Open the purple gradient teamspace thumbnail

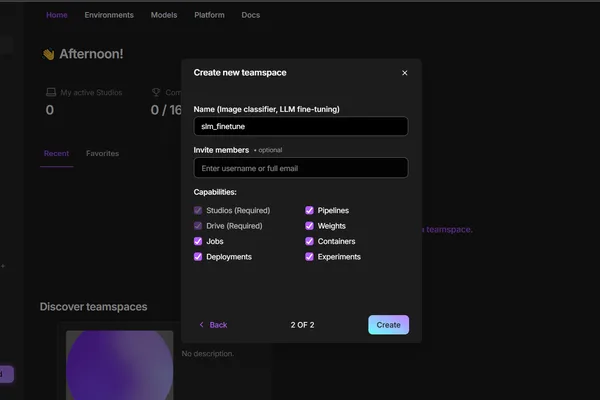coord(119,365)
